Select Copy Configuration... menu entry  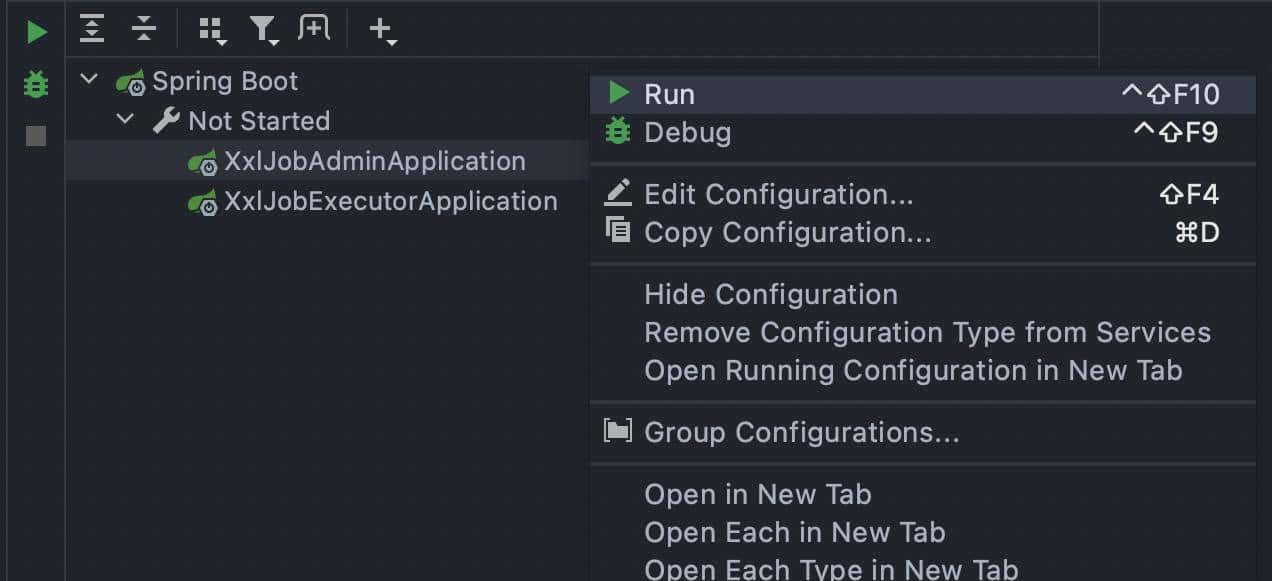[787, 232]
